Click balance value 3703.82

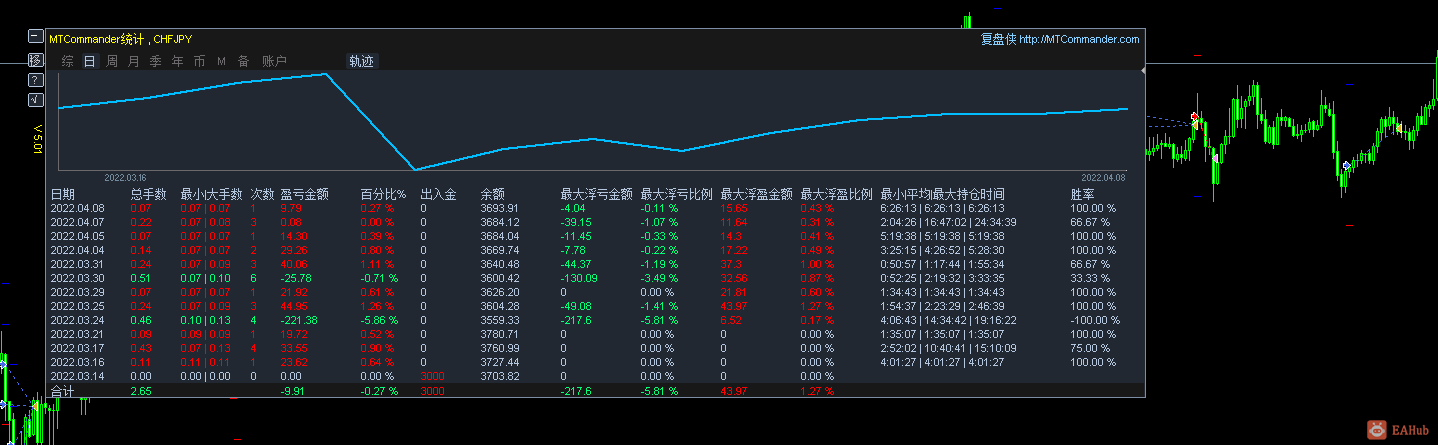pyautogui.click(x=500, y=376)
